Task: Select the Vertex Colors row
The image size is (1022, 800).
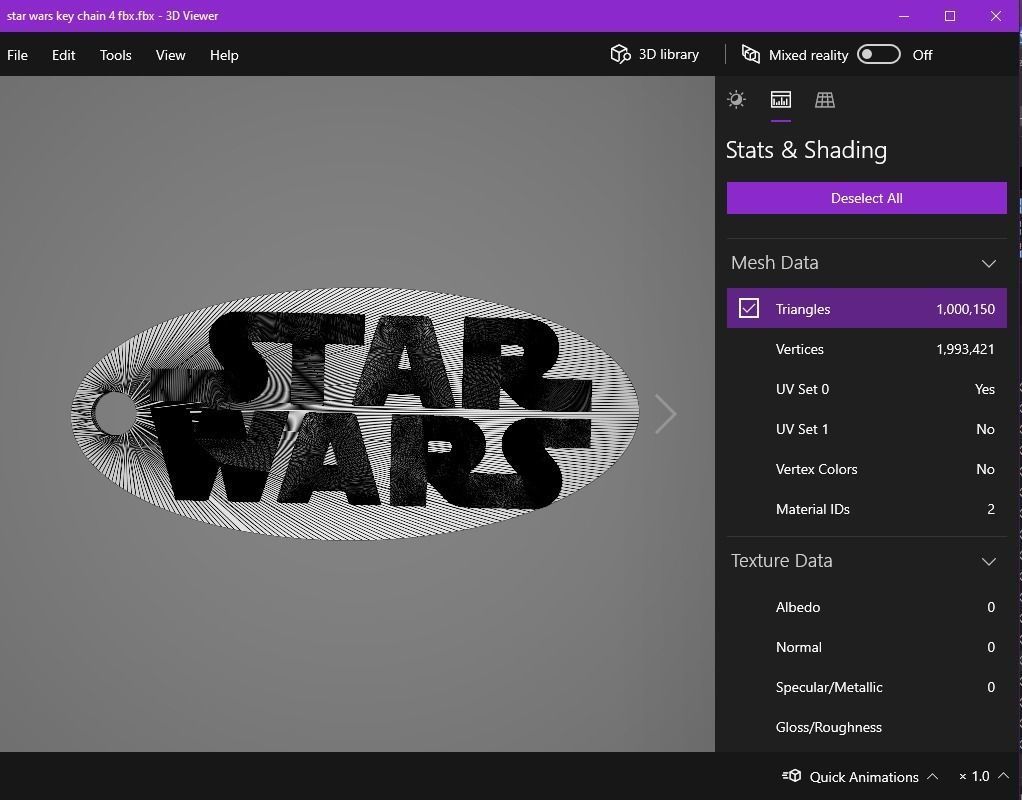Action: pos(866,469)
